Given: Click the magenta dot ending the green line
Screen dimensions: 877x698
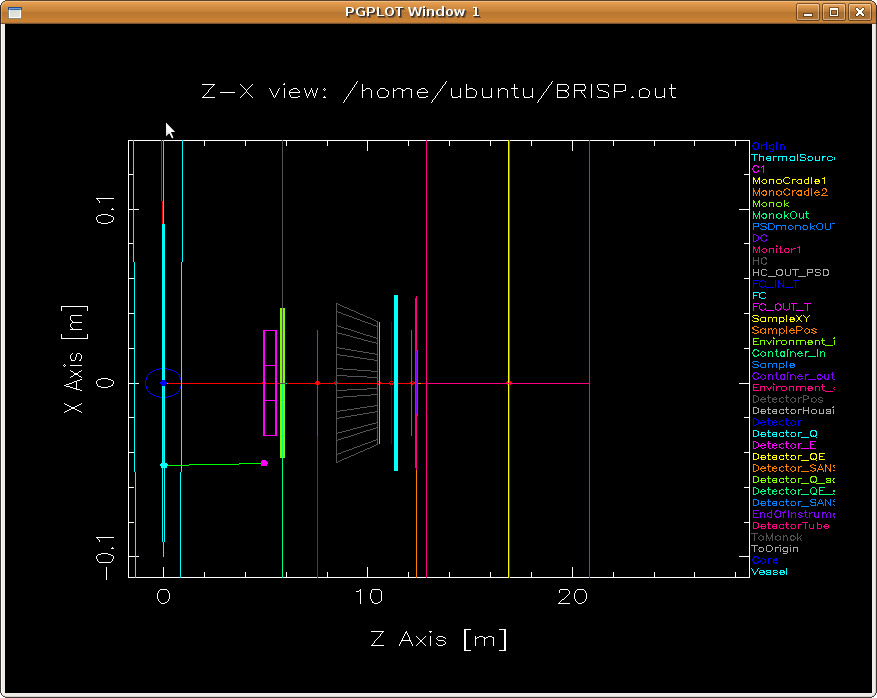Looking at the screenshot, I should [264, 463].
